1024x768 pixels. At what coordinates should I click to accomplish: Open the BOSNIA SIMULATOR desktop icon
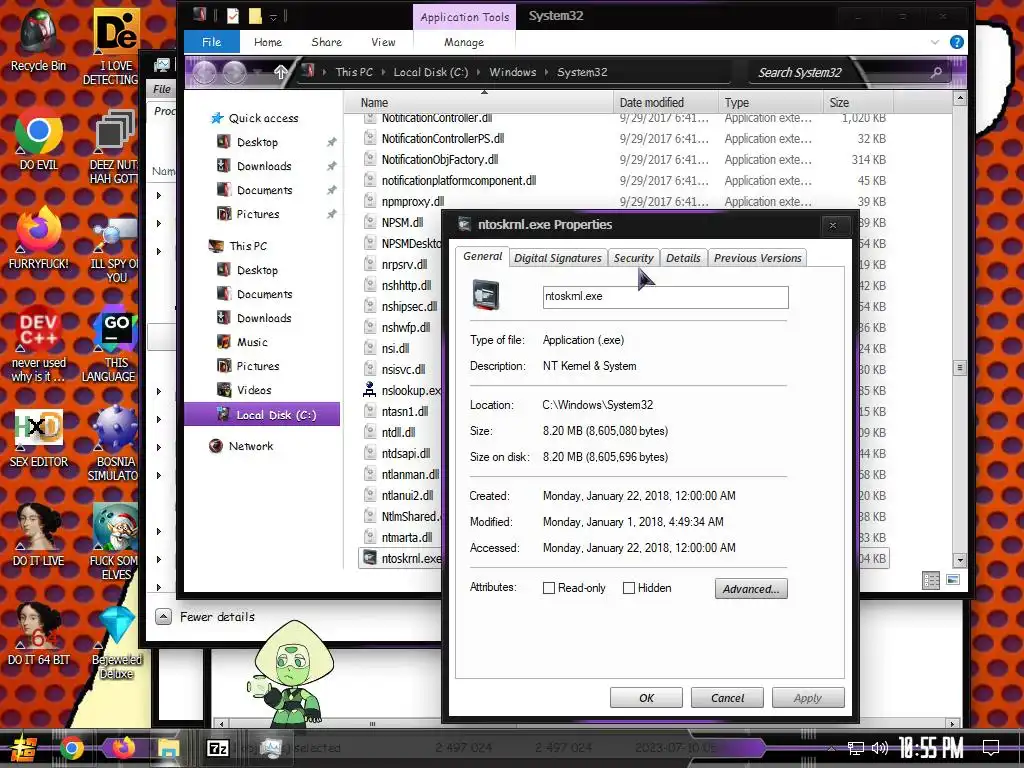click(x=114, y=444)
